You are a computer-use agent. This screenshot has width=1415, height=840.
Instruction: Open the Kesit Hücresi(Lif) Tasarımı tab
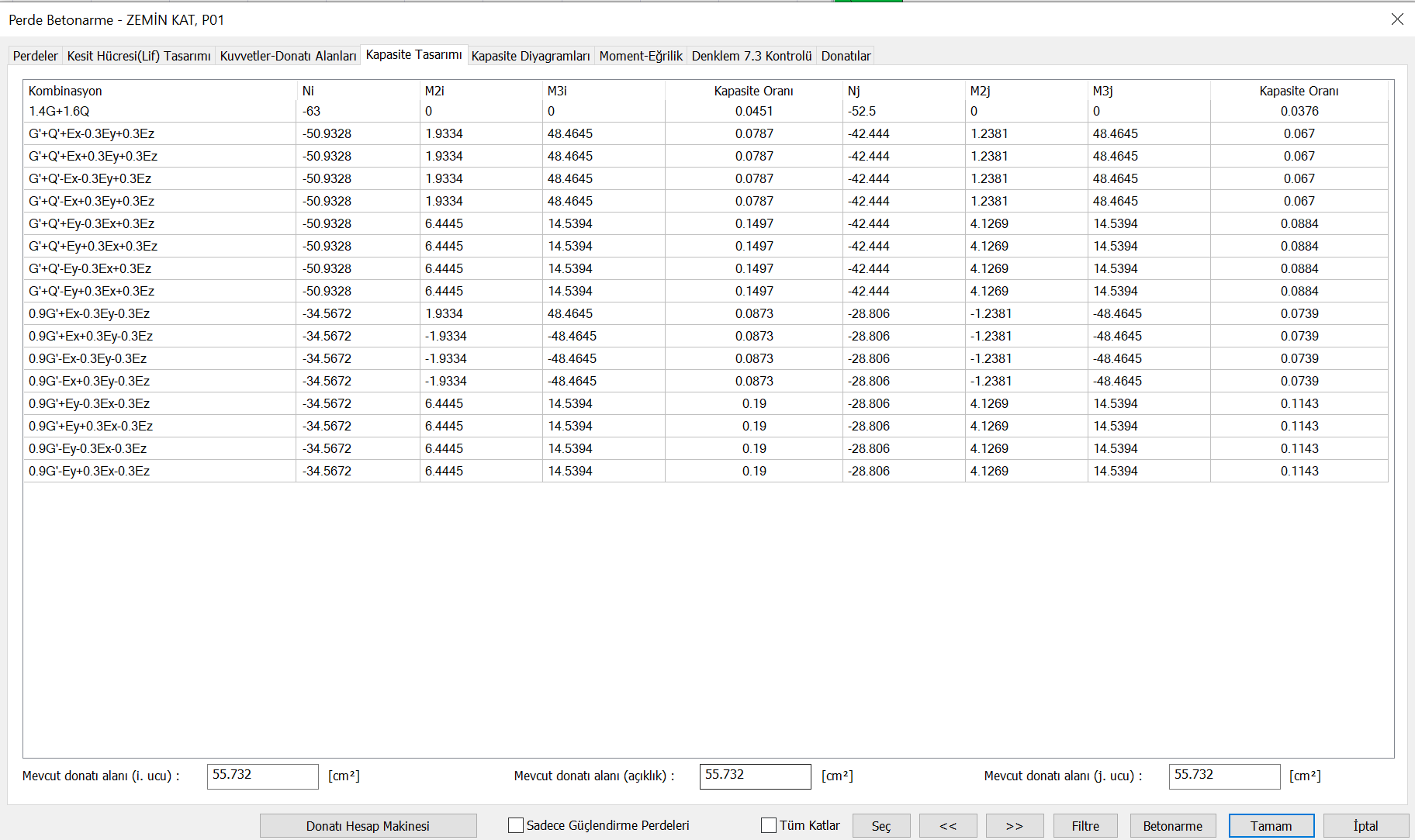139,56
